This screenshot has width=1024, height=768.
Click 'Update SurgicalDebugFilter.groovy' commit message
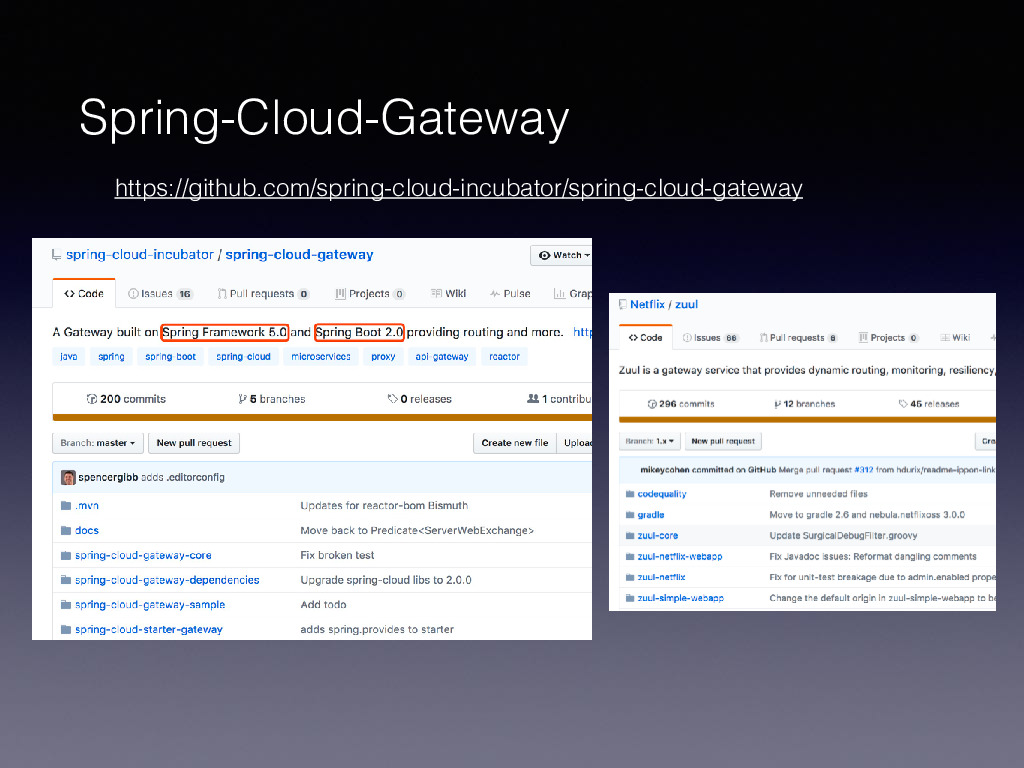pyautogui.click(x=843, y=536)
